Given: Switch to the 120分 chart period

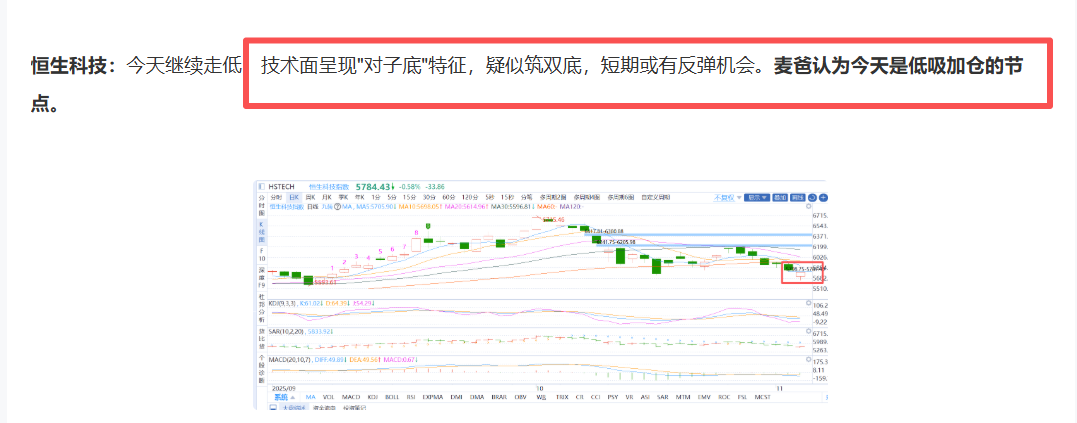Looking at the screenshot, I should coord(470,198).
